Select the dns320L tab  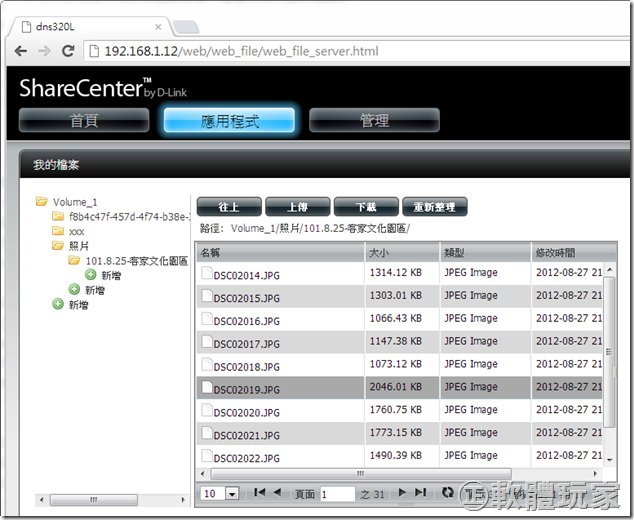click(x=91, y=27)
